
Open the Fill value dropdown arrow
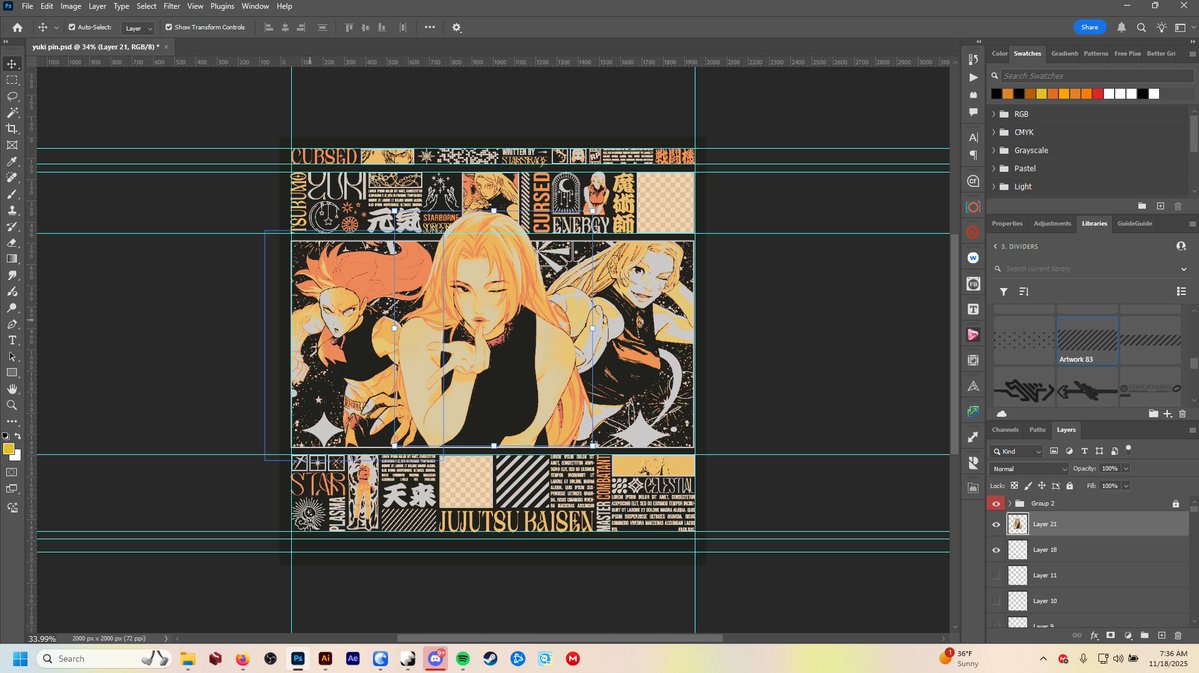(x=1126, y=486)
